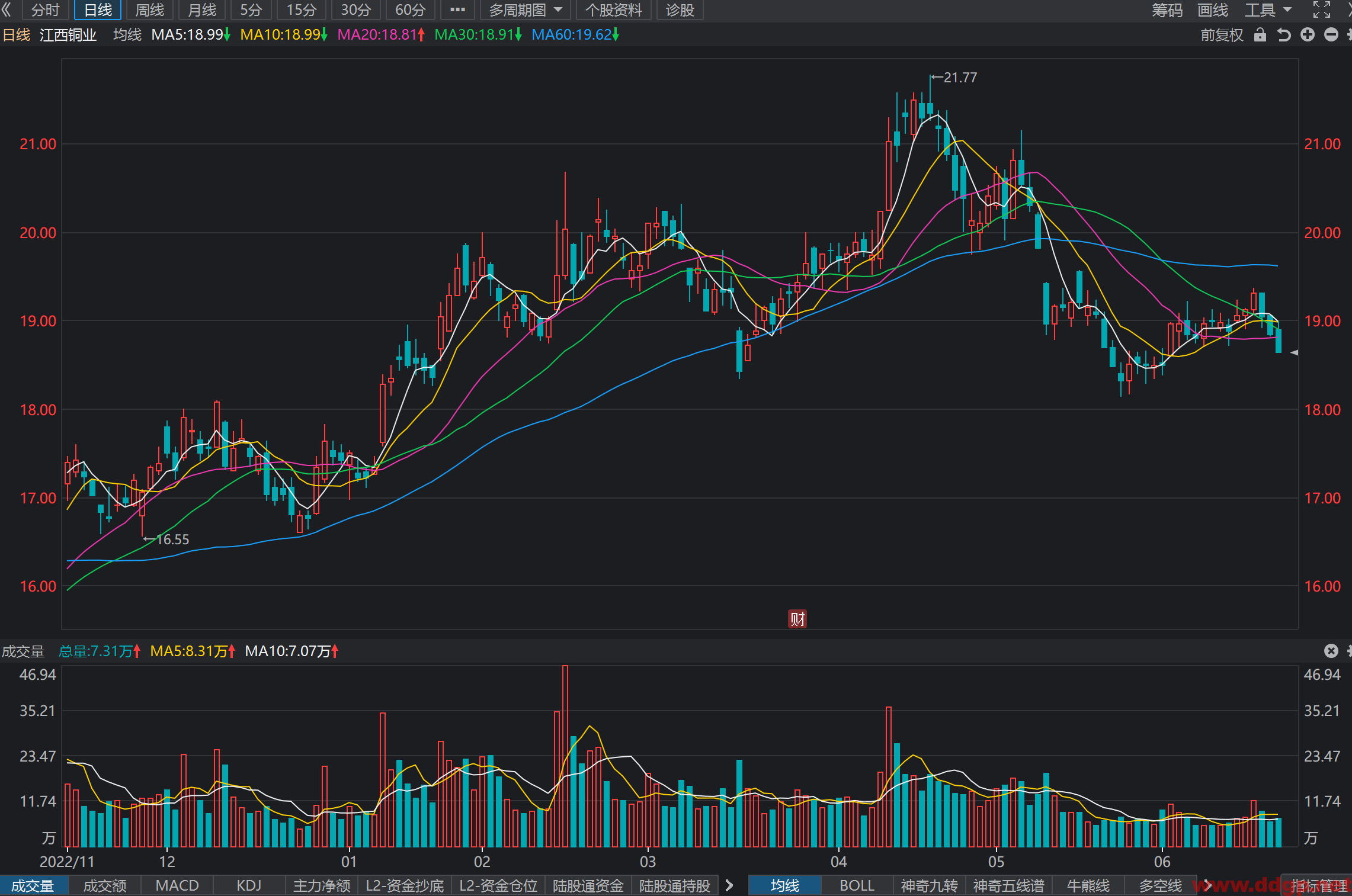Click the volume MA5:8.31万 label

pyautogui.click(x=193, y=651)
